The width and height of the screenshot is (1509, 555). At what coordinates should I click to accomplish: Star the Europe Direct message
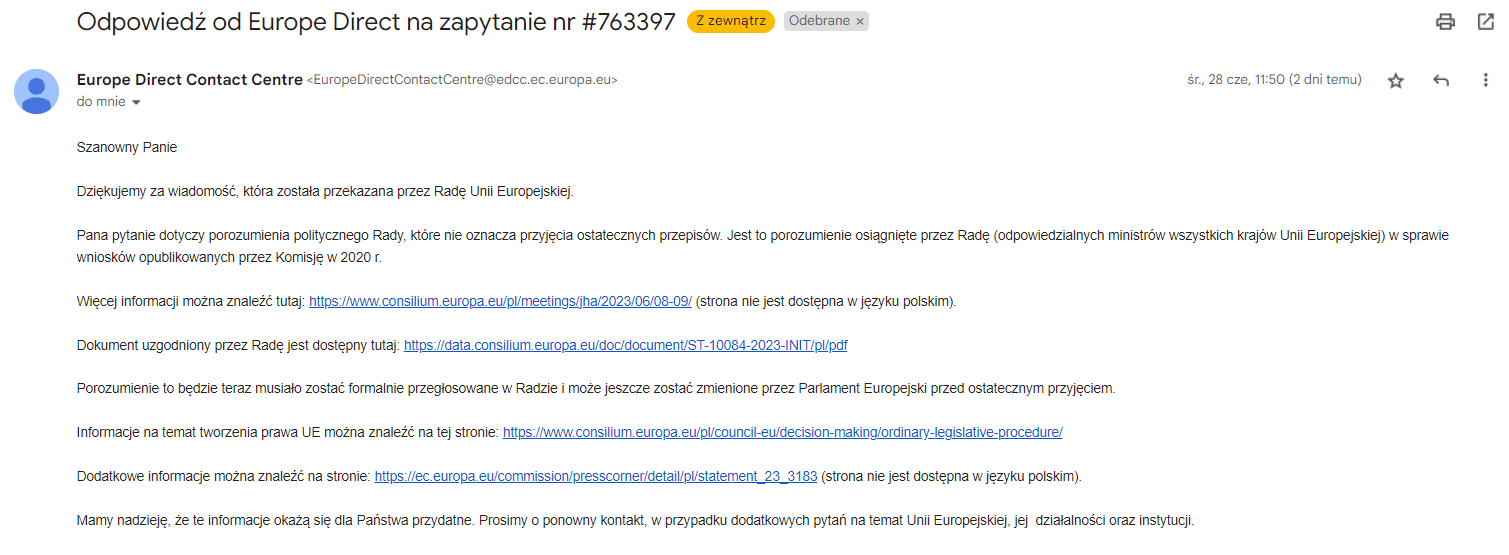coord(1396,81)
